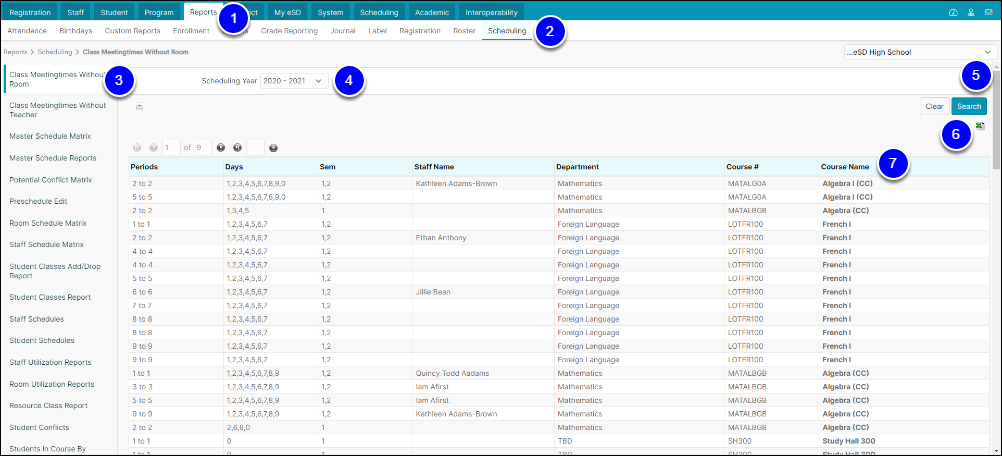Open the Scheduling Year dropdown
Screen dimensions: 1002x456
[294, 81]
